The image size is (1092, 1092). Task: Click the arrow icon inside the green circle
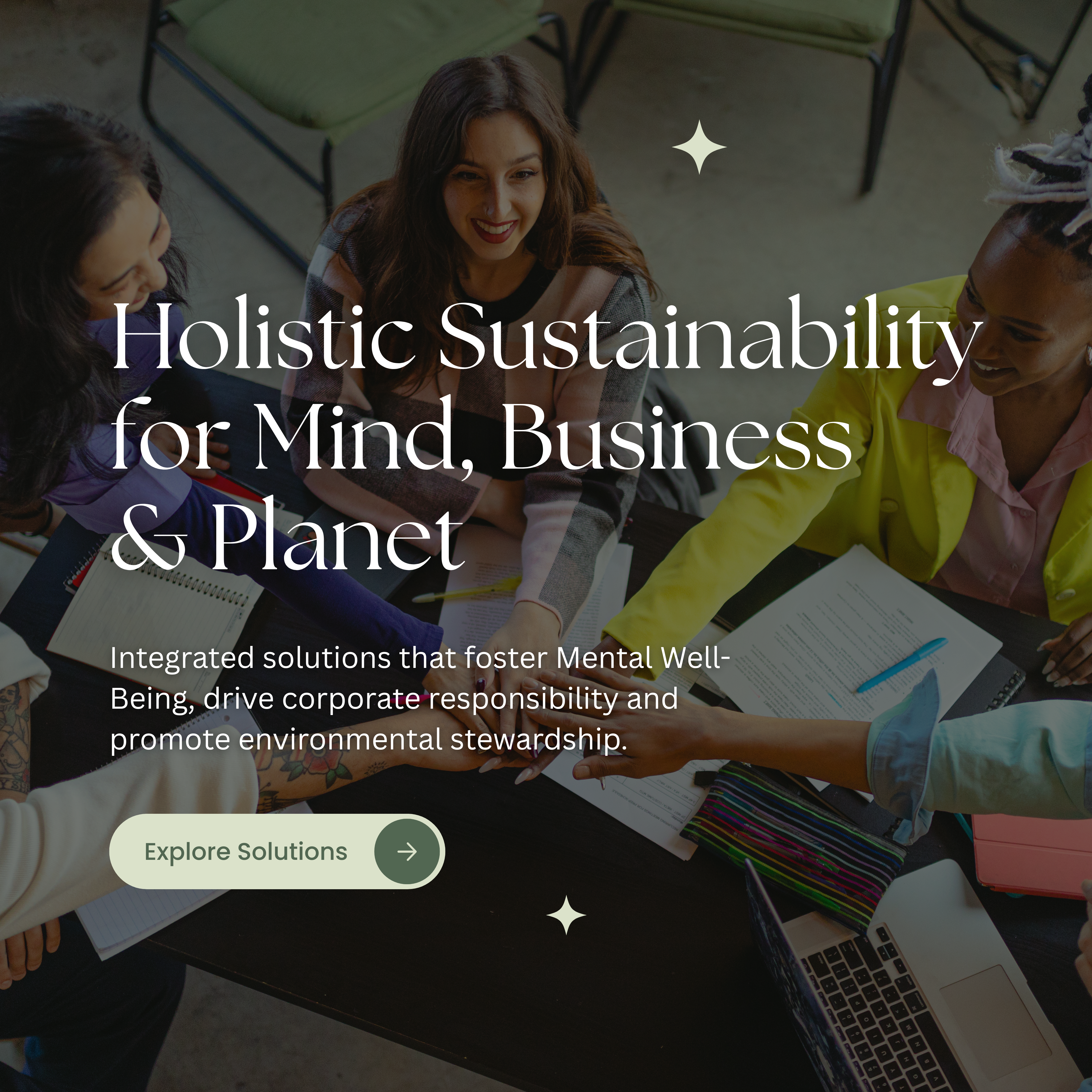pyautogui.click(x=407, y=851)
